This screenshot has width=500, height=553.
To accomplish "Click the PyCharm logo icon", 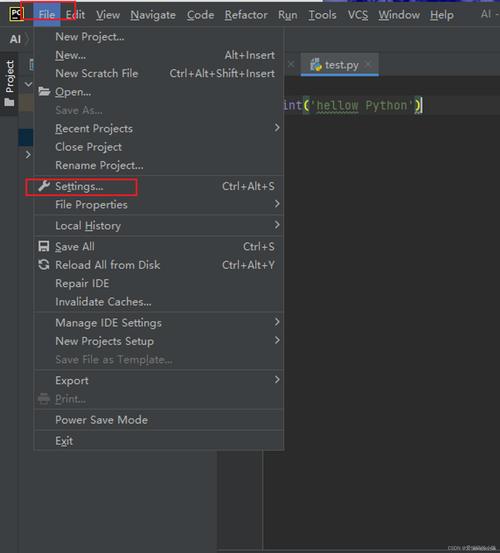I will pyautogui.click(x=16, y=14).
